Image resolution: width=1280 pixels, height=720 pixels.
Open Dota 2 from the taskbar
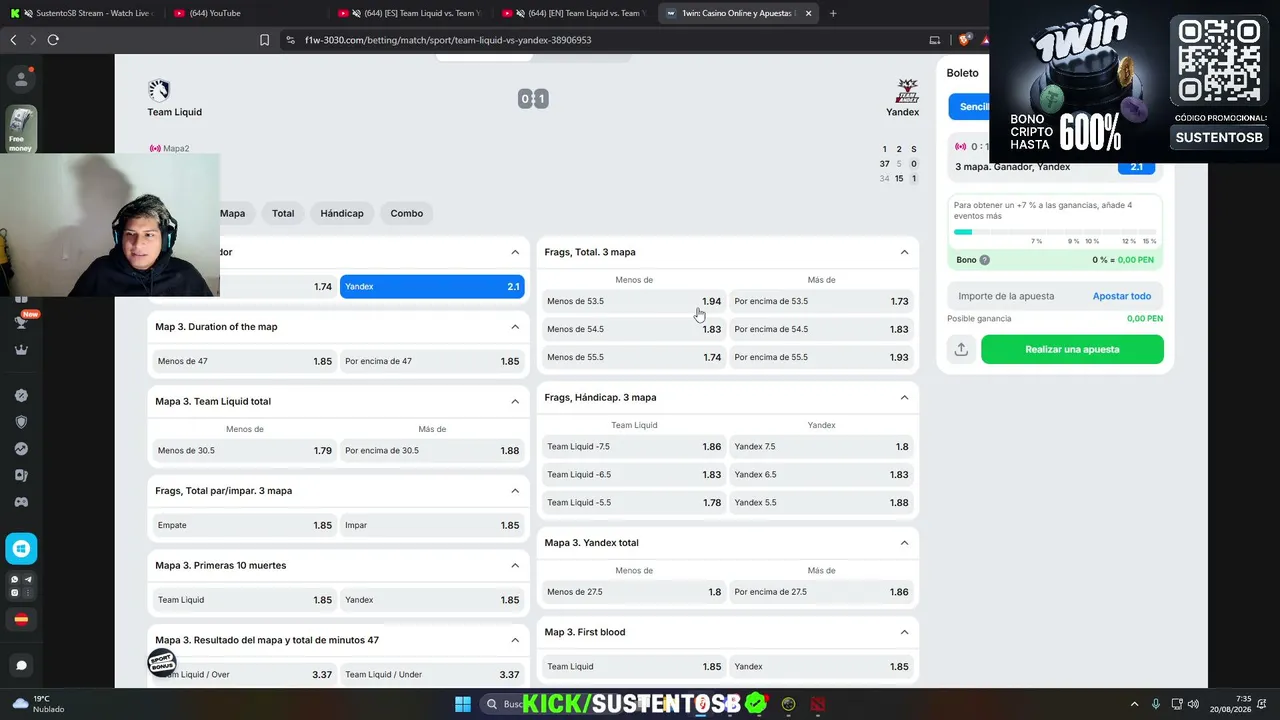click(819, 704)
